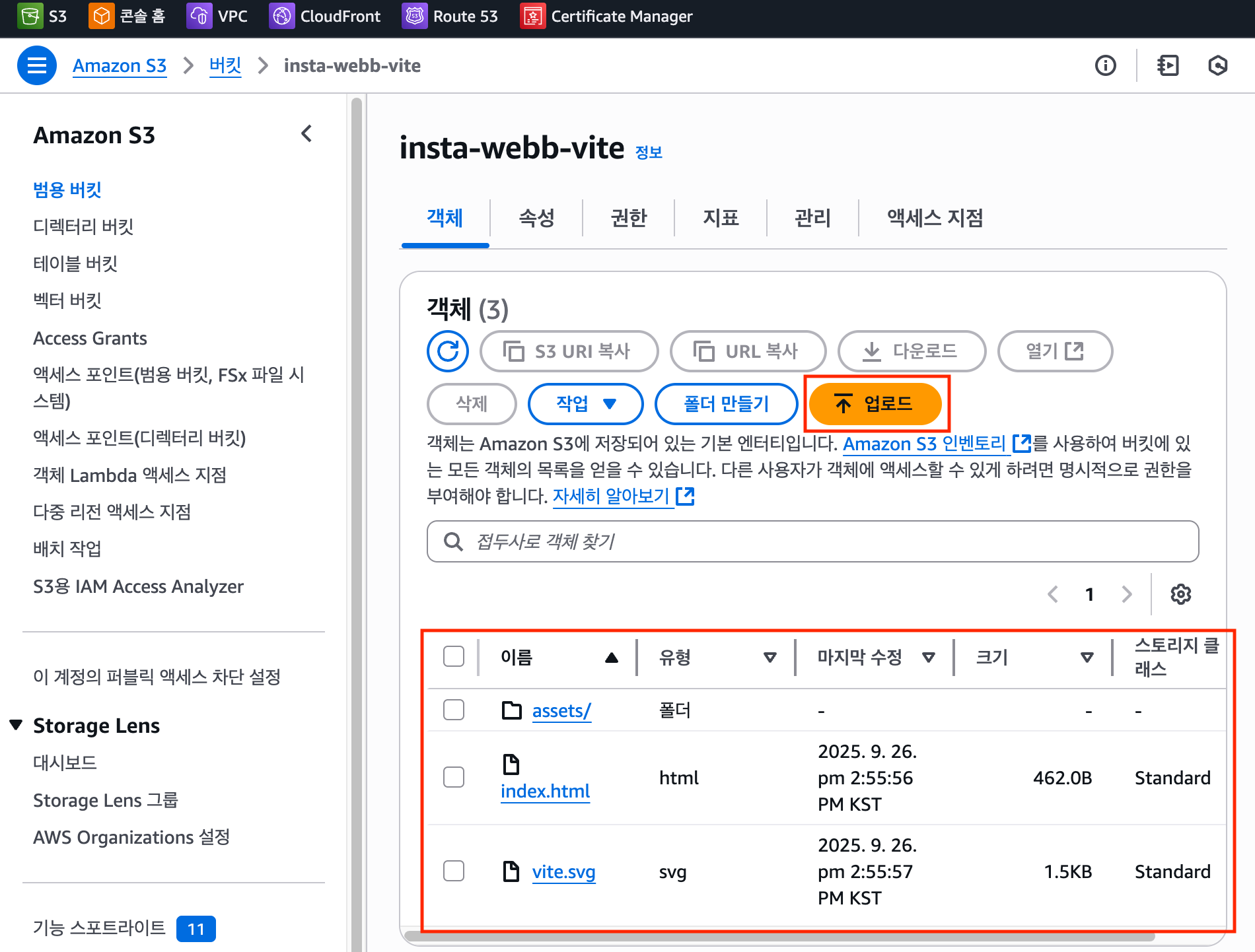The width and height of the screenshot is (1255, 952).
Task: Click the refresh objects icon button
Action: coord(448,351)
